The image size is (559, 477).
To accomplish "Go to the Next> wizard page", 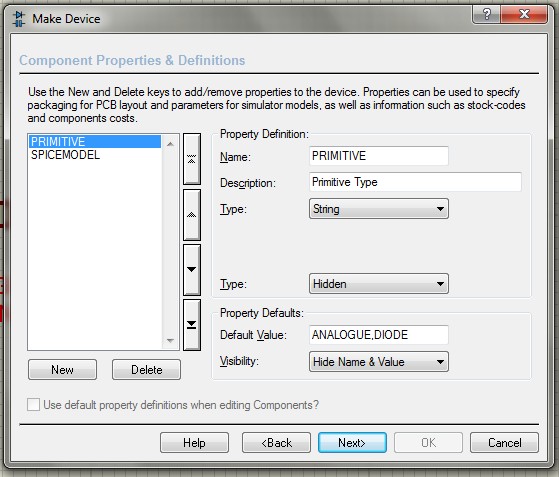I will click(352, 443).
